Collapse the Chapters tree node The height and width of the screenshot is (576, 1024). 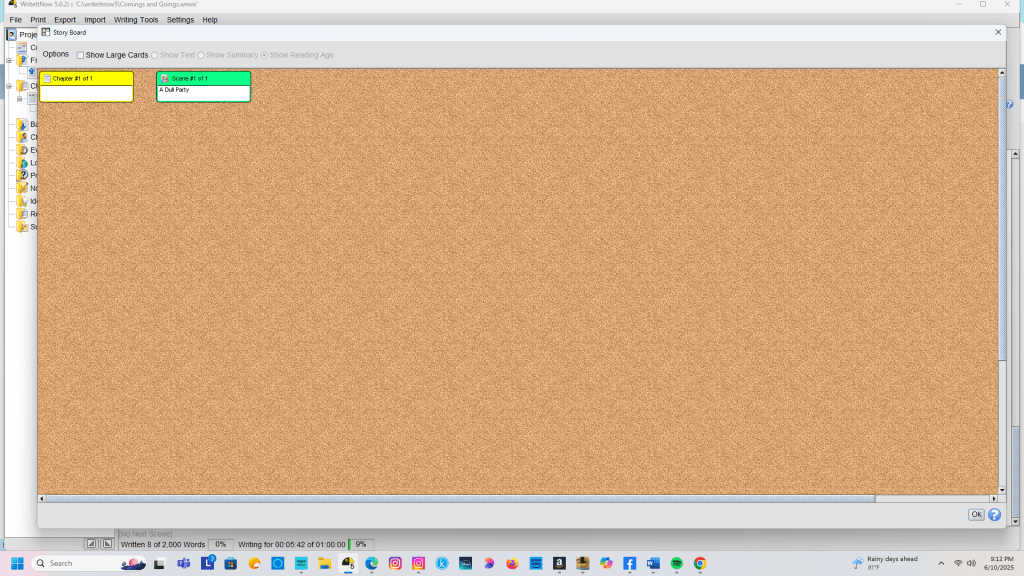[9, 86]
